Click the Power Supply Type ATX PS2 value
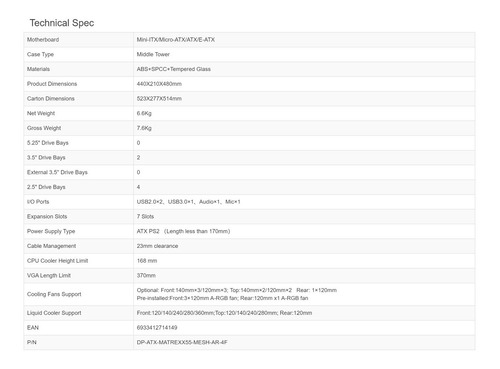This screenshot has height=369, width=500. (x=183, y=231)
